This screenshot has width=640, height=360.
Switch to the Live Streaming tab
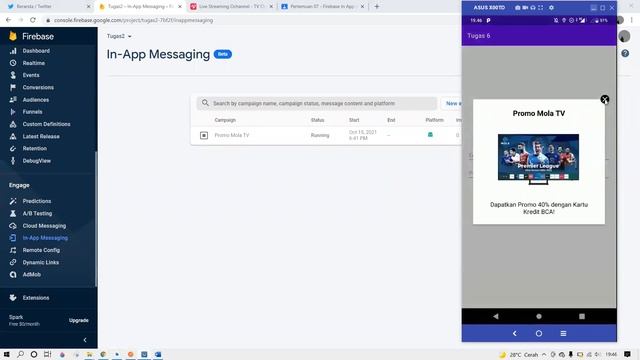pos(231,7)
